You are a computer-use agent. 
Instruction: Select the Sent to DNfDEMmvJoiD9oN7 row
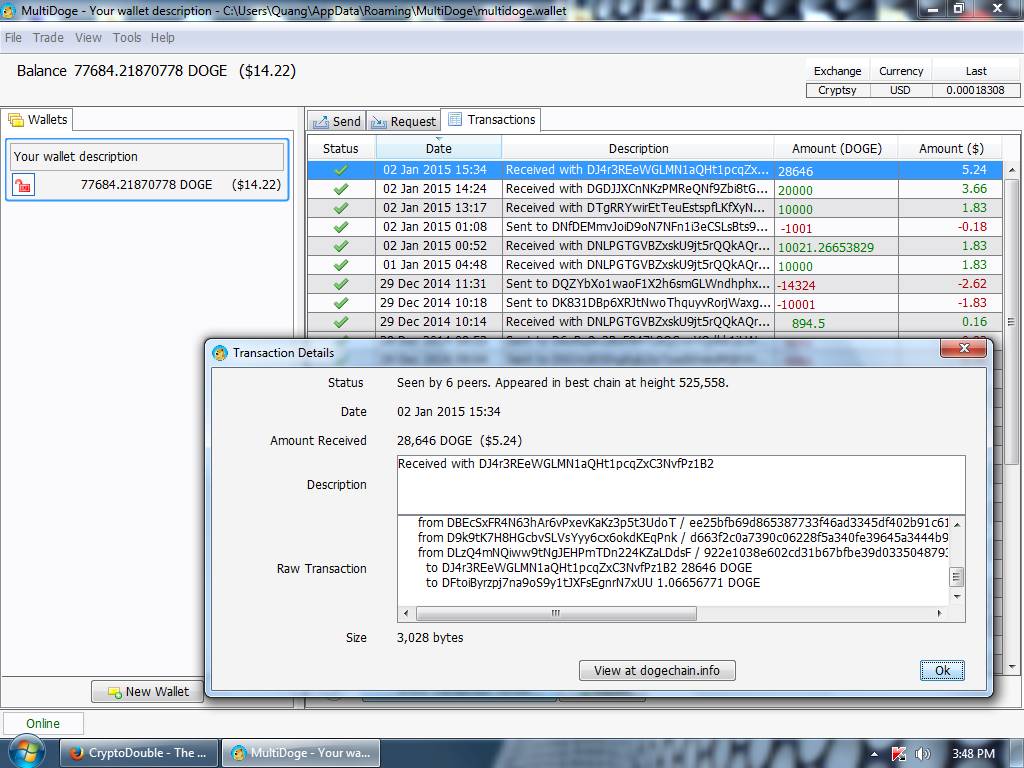655,227
